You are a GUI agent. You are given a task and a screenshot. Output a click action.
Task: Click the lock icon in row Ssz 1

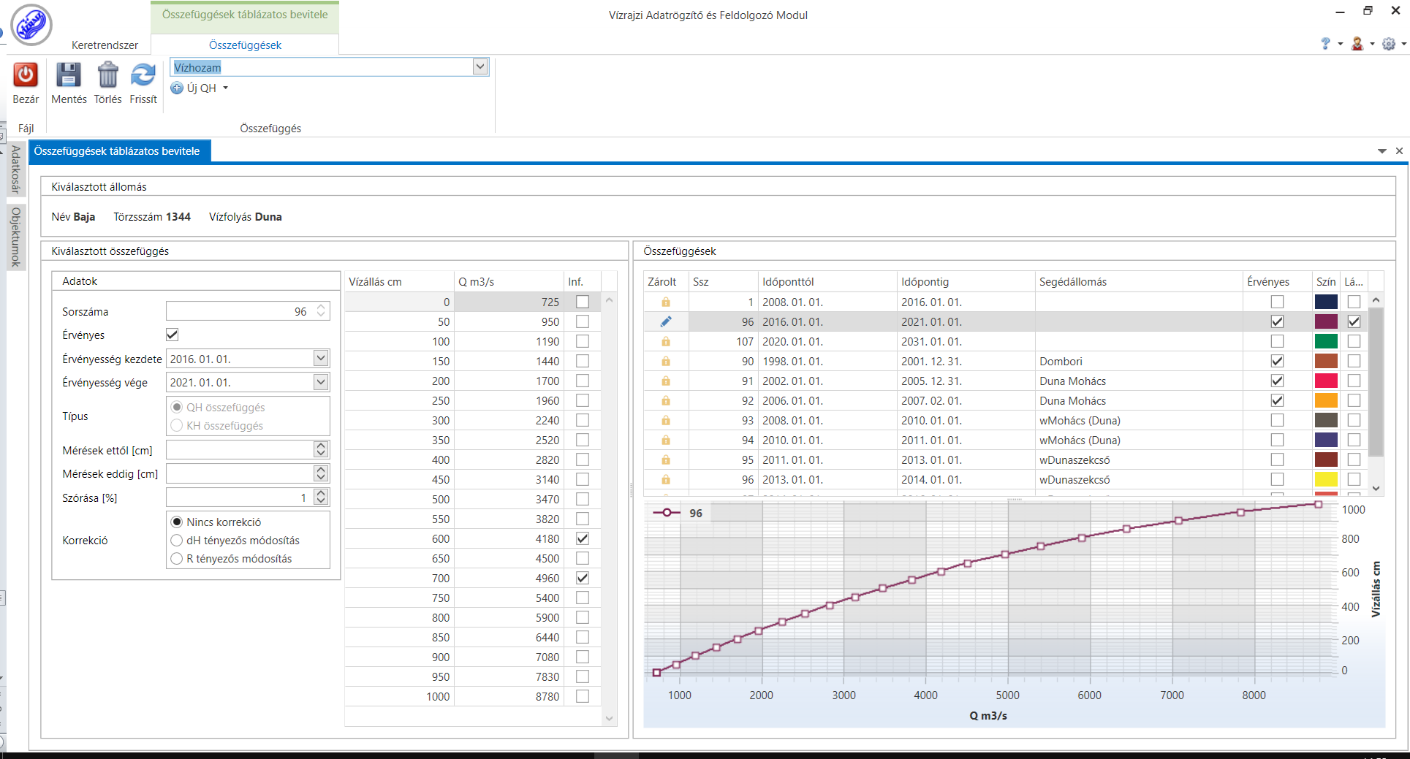click(x=666, y=301)
